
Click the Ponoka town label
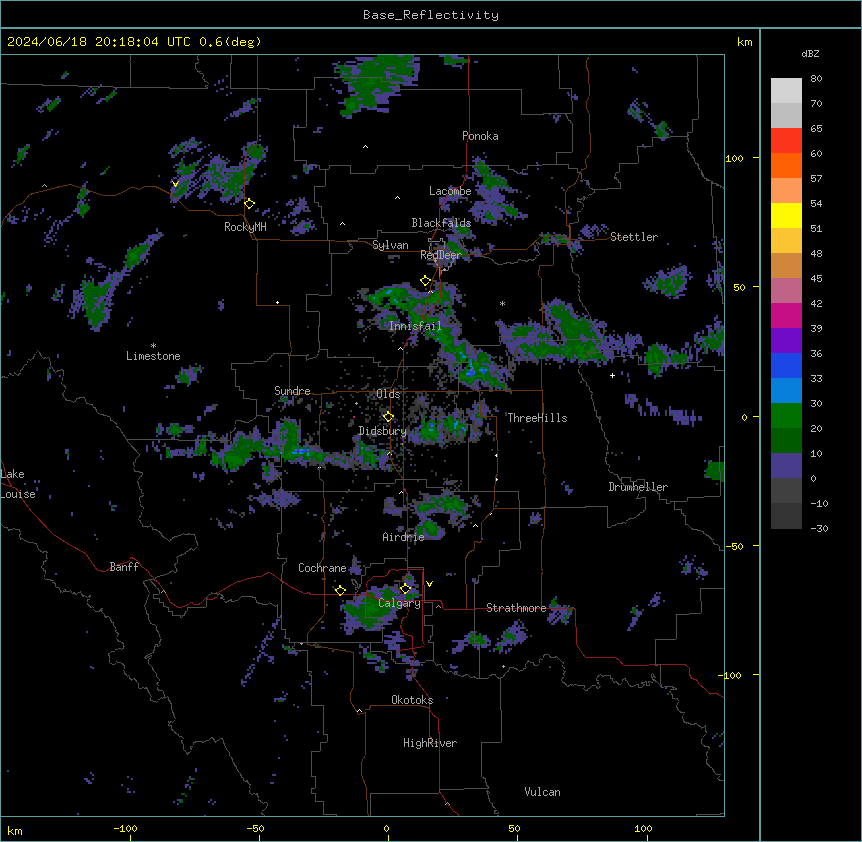click(x=480, y=136)
